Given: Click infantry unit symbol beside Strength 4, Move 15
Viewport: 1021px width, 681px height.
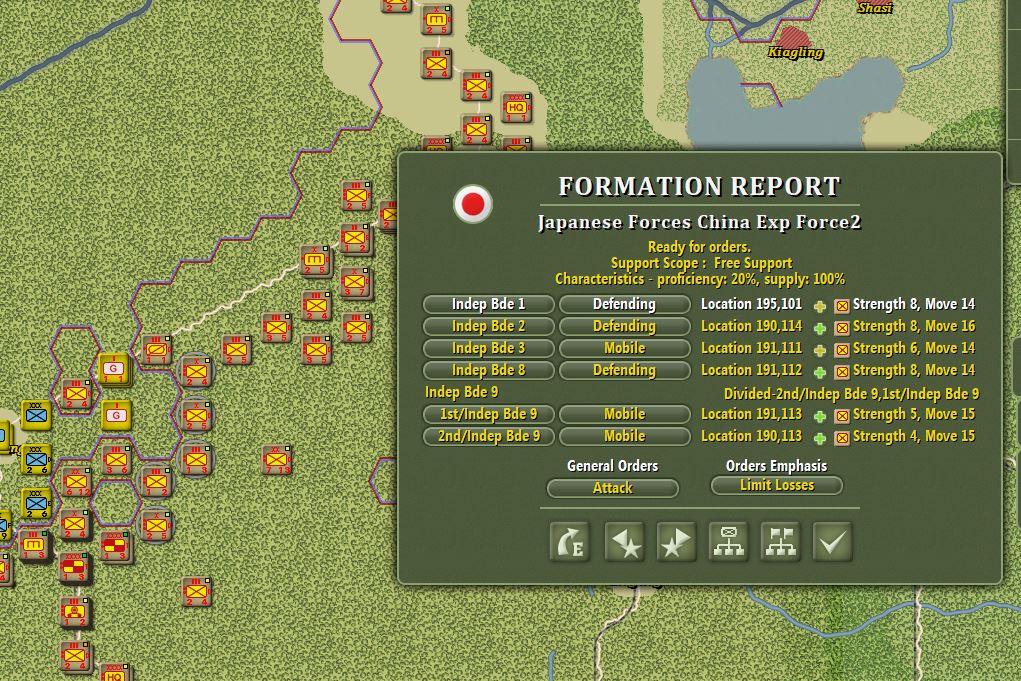Looking at the screenshot, I should (842, 438).
